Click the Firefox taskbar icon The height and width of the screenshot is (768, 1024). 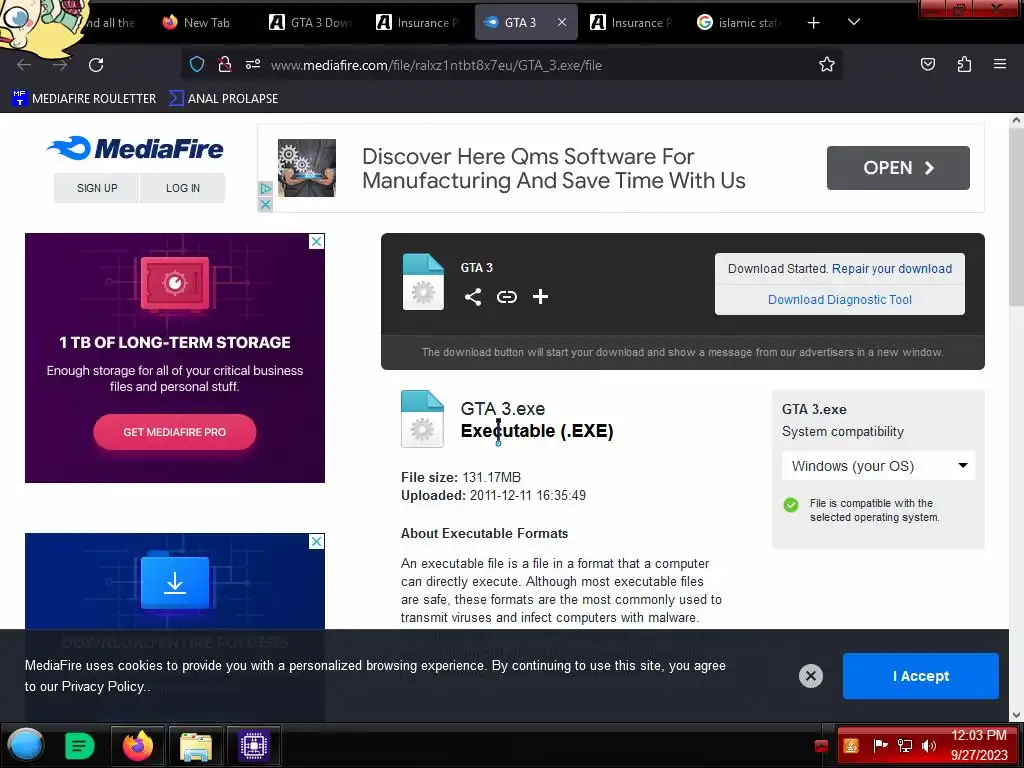(138, 745)
